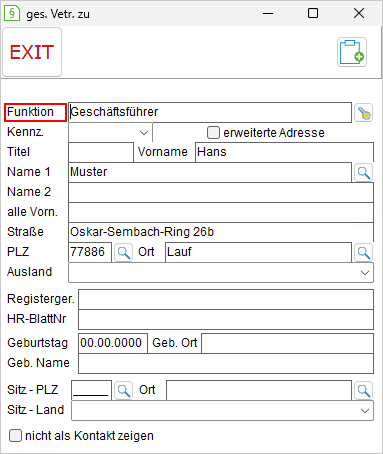Click the alle Vorn. input field
This screenshot has width=383, height=454.
[221, 212]
